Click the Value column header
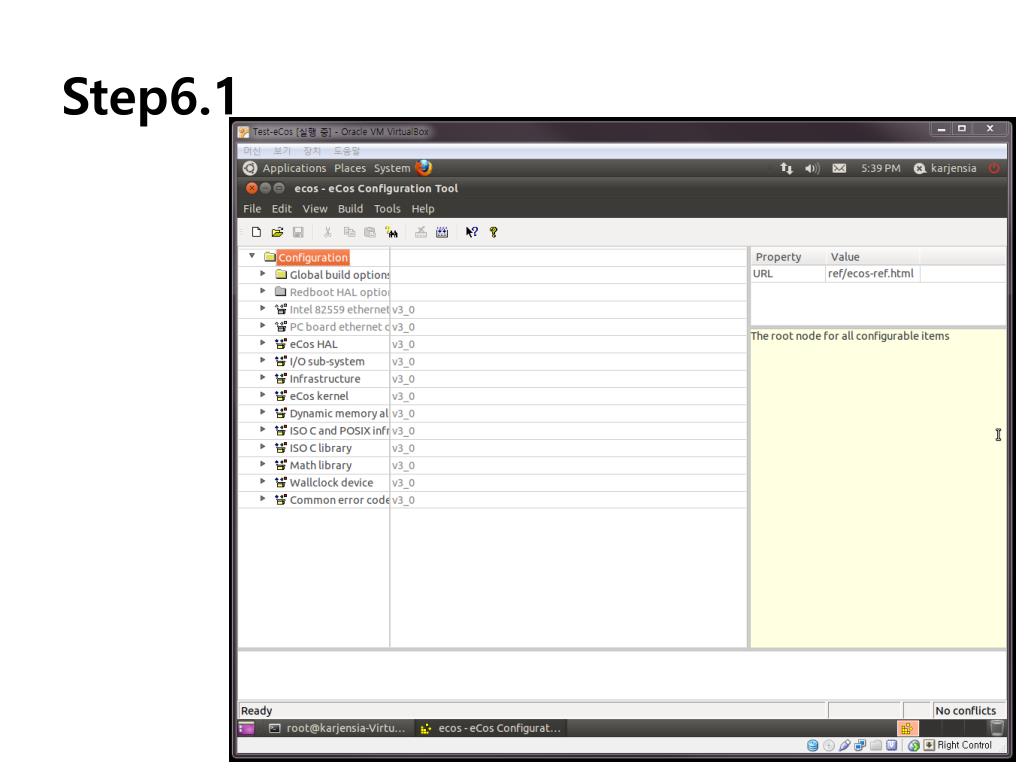The image size is (1024, 768). point(872,257)
